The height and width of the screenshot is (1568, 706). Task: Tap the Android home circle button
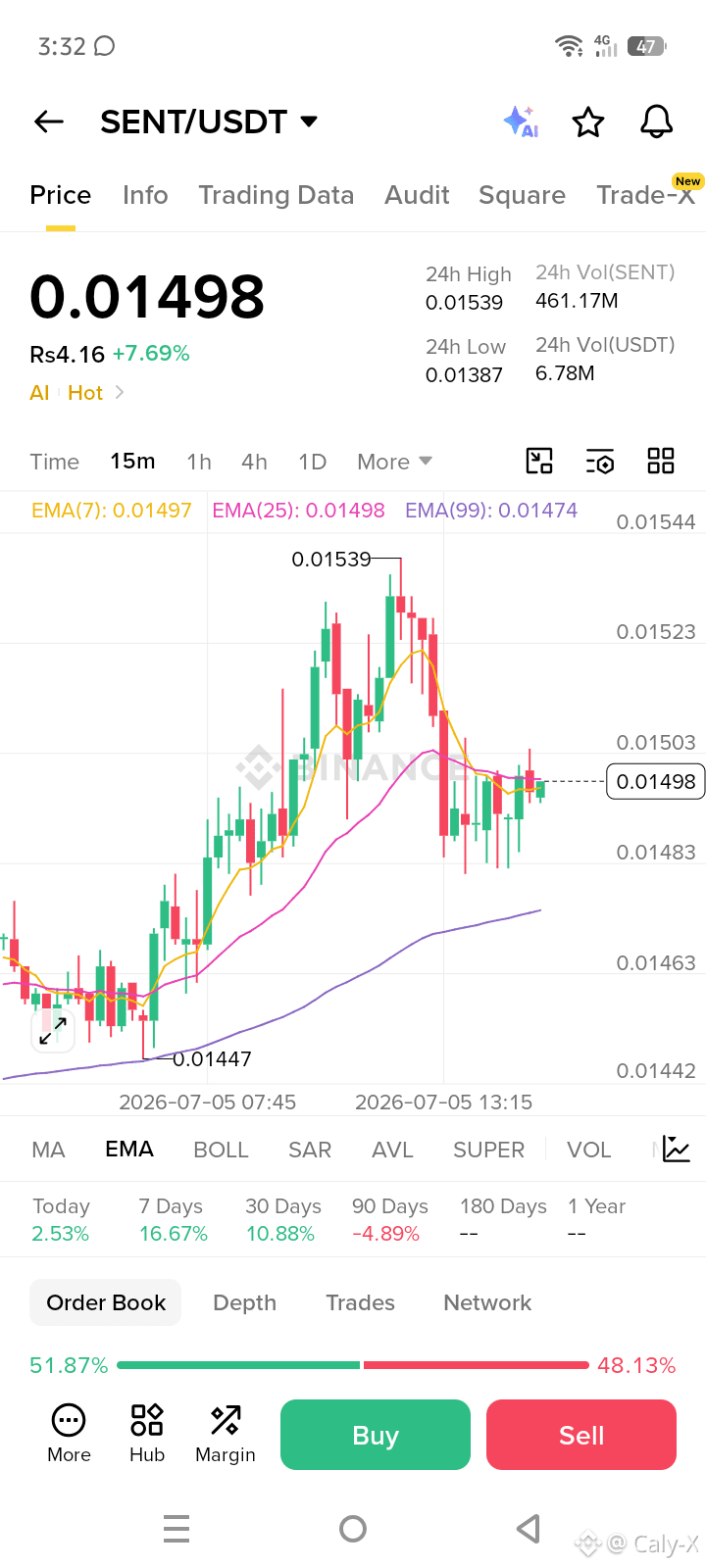[353, 1529]
